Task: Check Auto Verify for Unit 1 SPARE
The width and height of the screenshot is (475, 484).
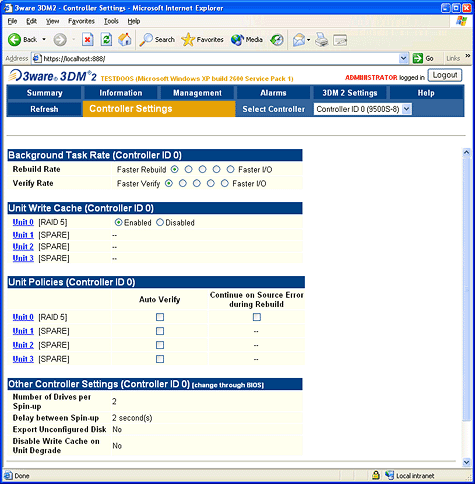Action: tap(160, 331)
